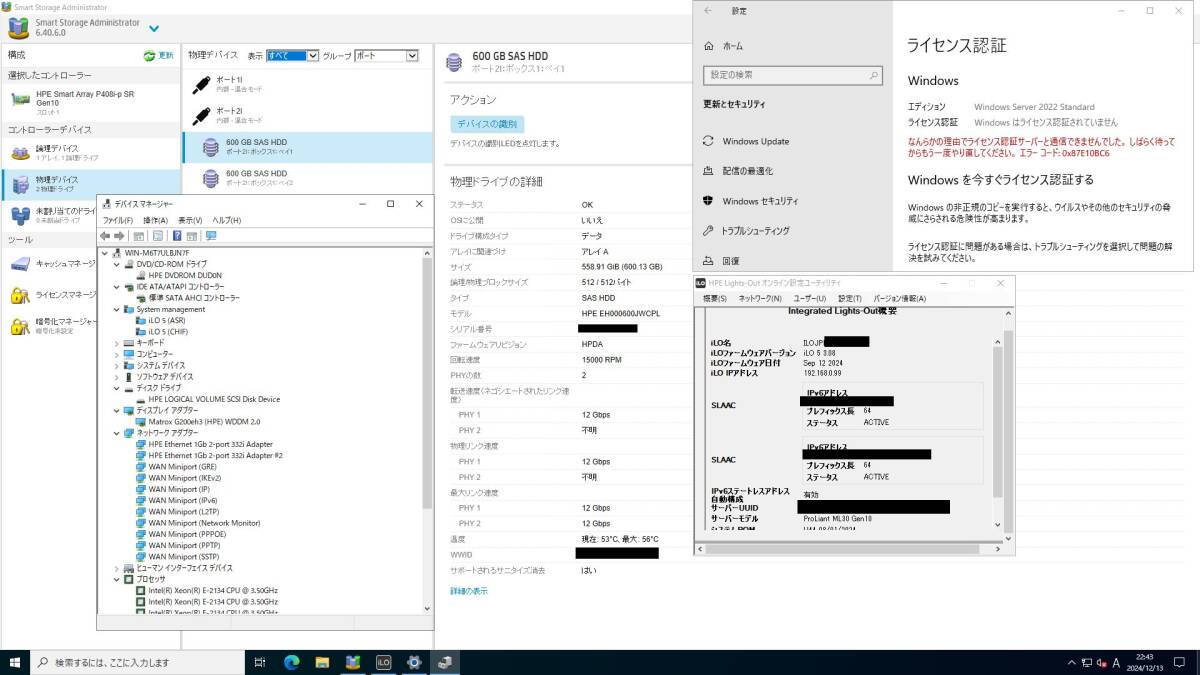
Task: Open ヘルプ(H) menu in Device Manager
Action: 226,220
